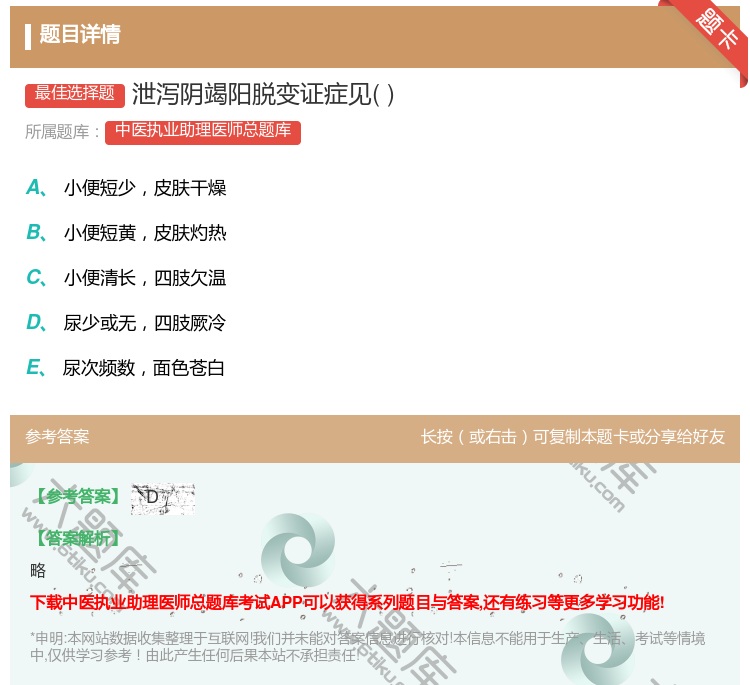This screenshot has height=685, width=750.
Task: Choose answer option letter E
Action: pos(35,368)
